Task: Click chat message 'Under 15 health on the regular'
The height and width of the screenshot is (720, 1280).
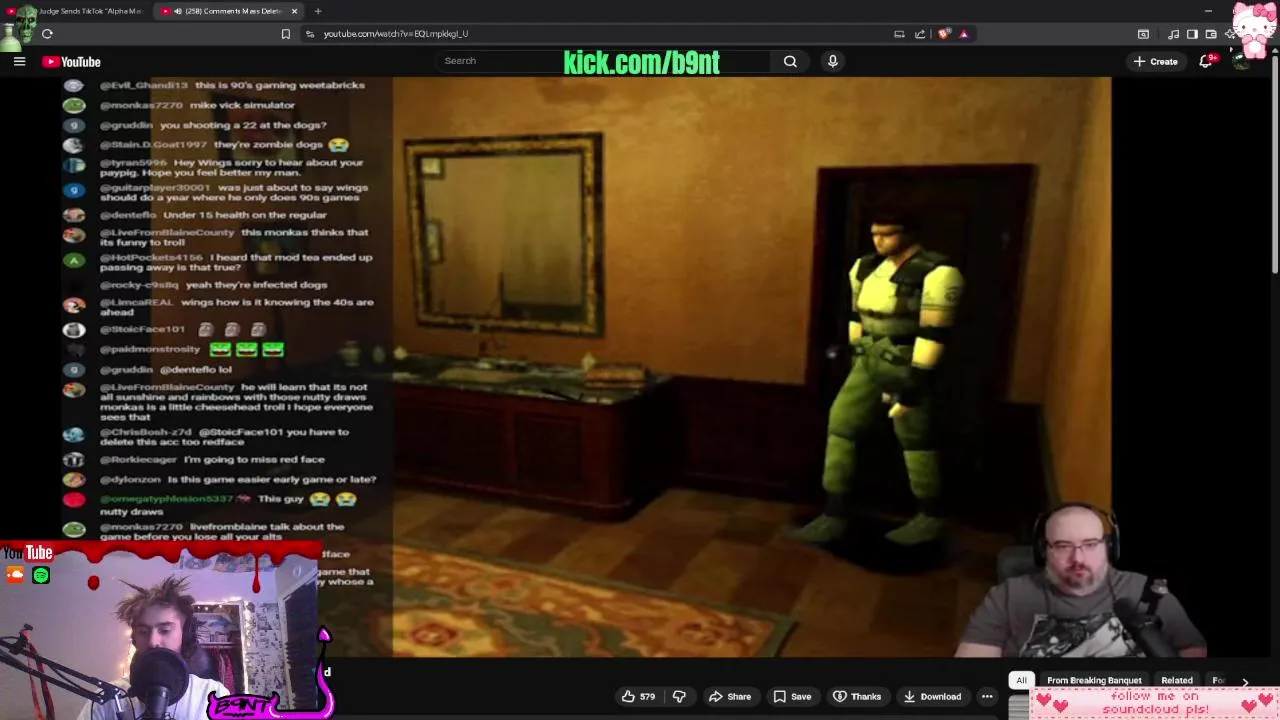Action: click(244, 215)
